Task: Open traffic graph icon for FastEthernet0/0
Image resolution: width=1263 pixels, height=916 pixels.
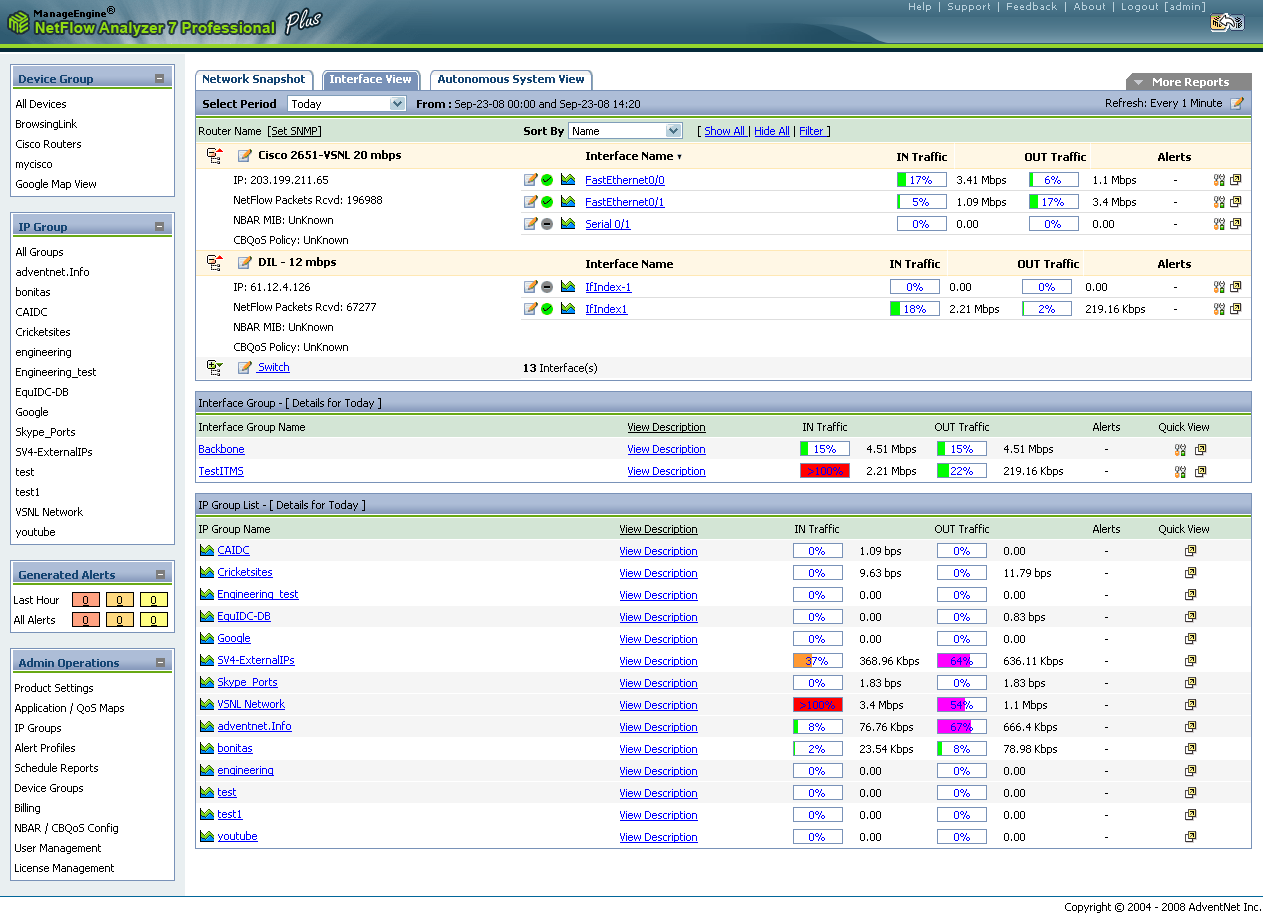Action: 568,180
